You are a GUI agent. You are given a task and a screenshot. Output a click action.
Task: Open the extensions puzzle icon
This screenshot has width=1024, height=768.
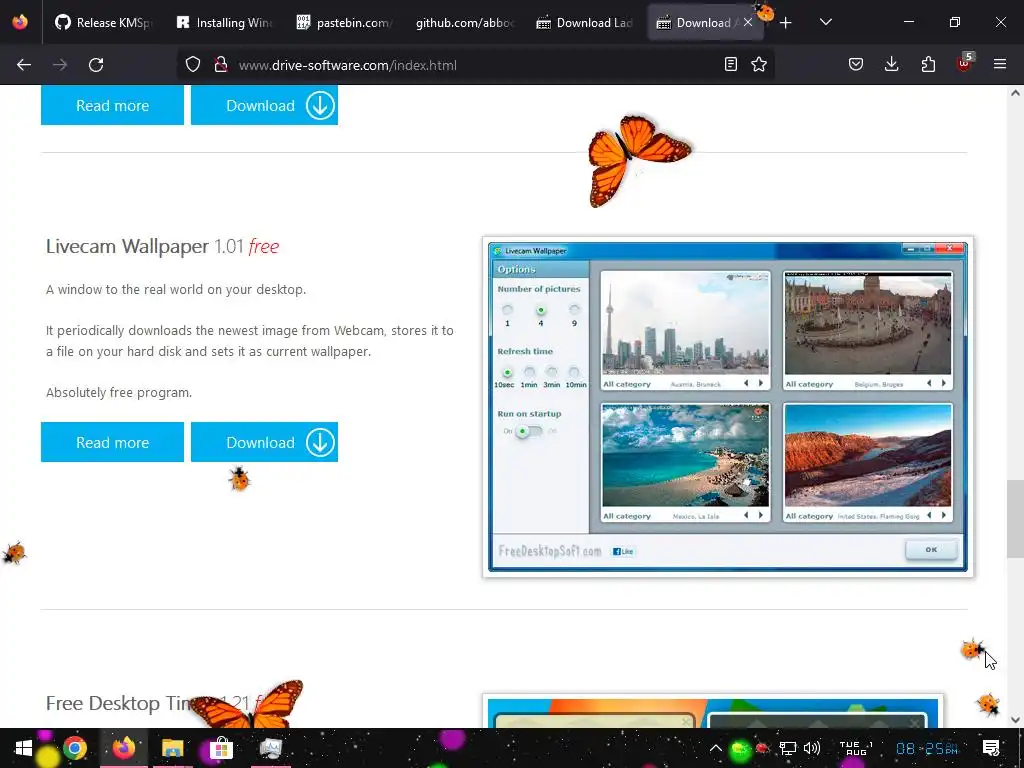coord(928,64)
